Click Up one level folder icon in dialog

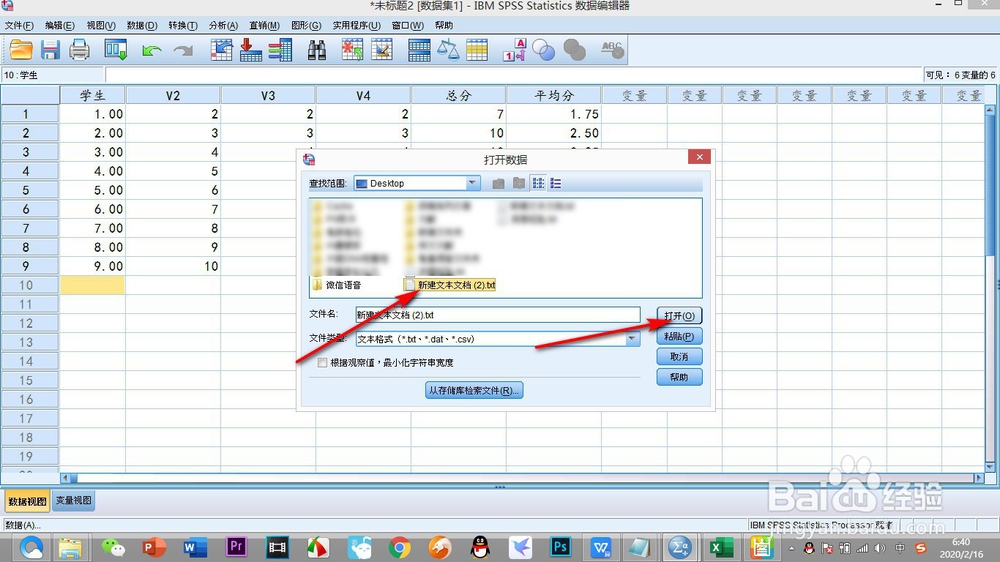[498, 184]
